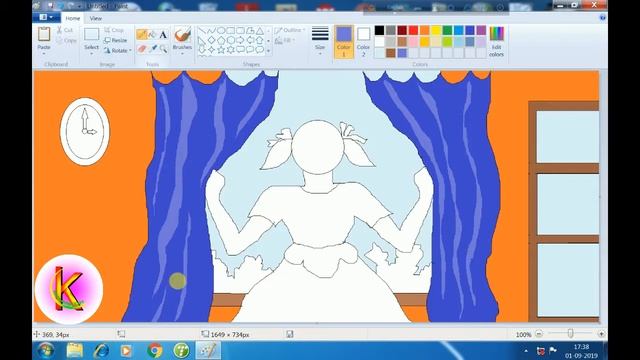Pick the purple color swatch
Screen dimensions: 640x360
click(481, 30)
